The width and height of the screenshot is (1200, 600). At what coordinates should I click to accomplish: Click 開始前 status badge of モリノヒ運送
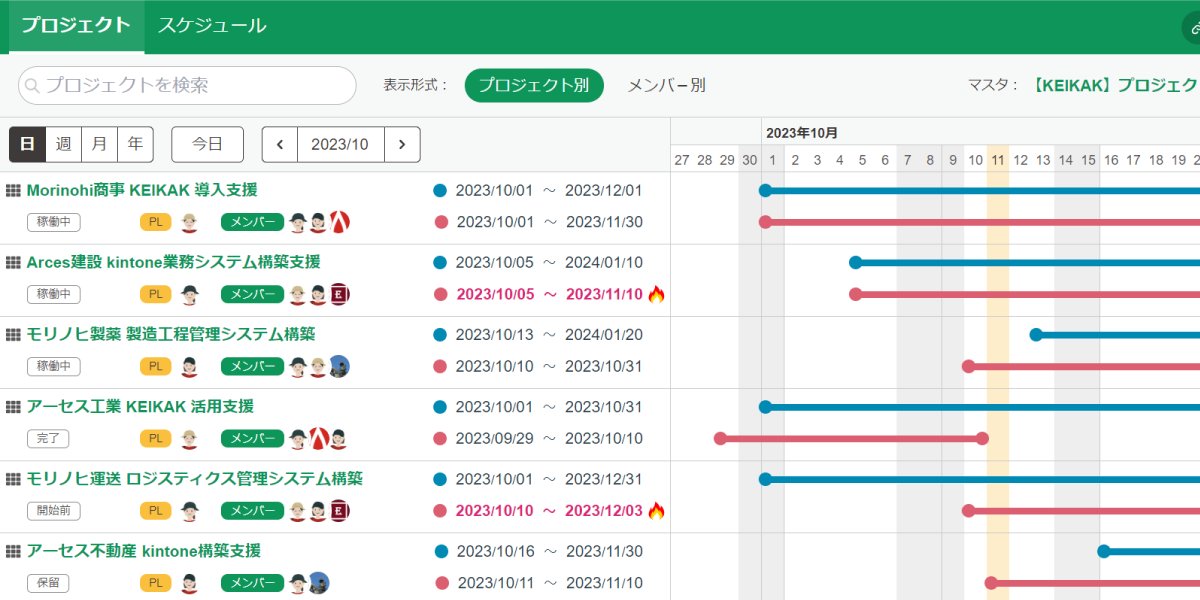pos(54,510)
